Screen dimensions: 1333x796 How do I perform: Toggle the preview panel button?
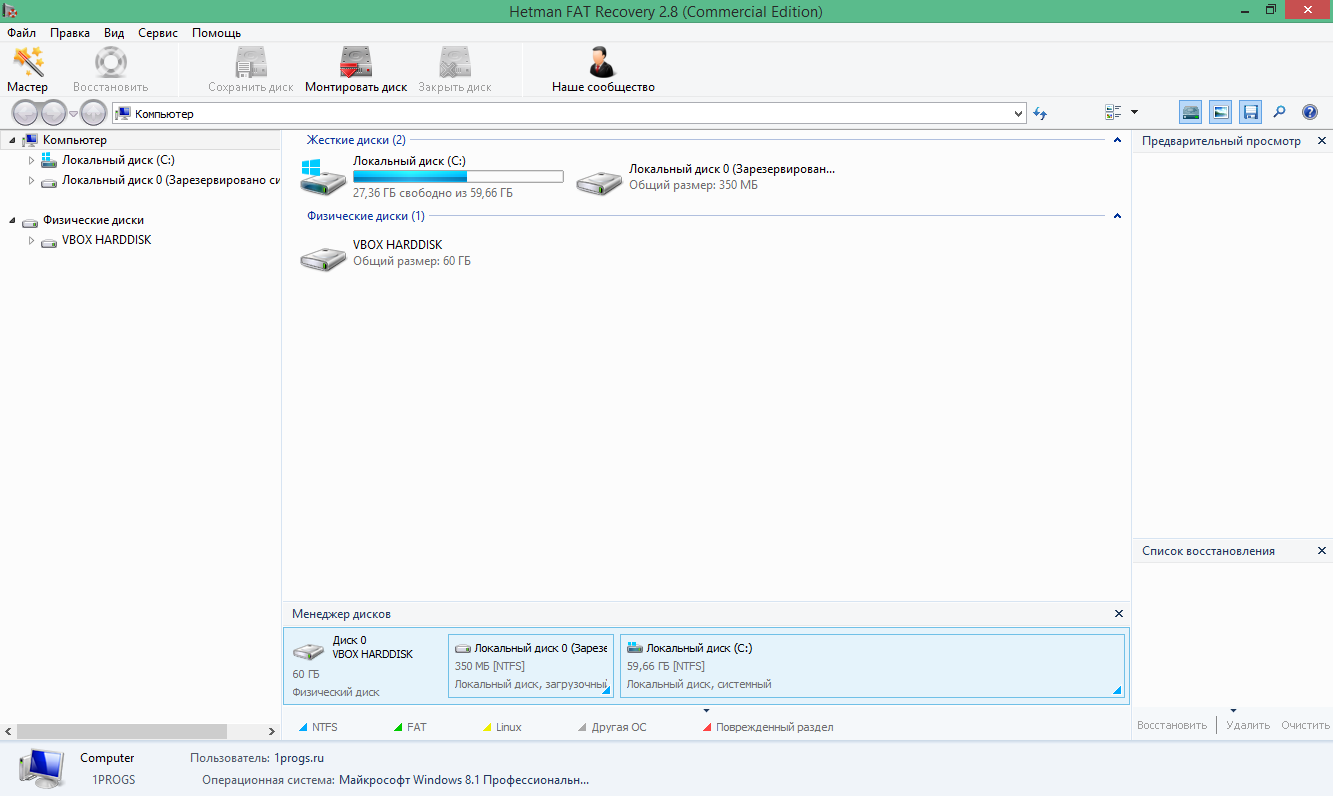(x=1220, y=112)
